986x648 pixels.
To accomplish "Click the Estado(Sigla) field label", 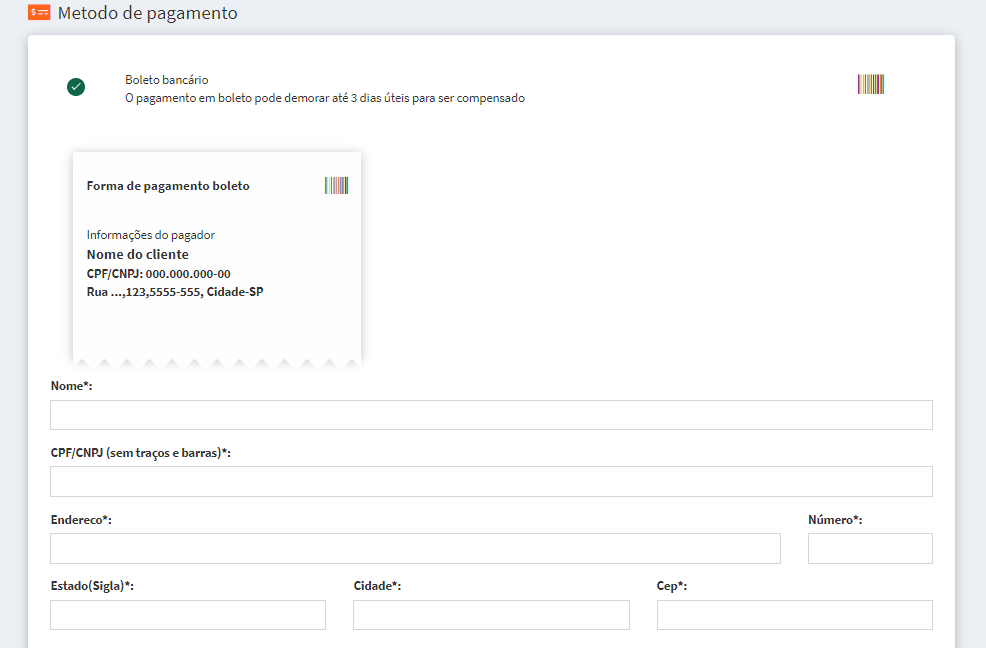I will pyautogui.click(x=92, y=586).
